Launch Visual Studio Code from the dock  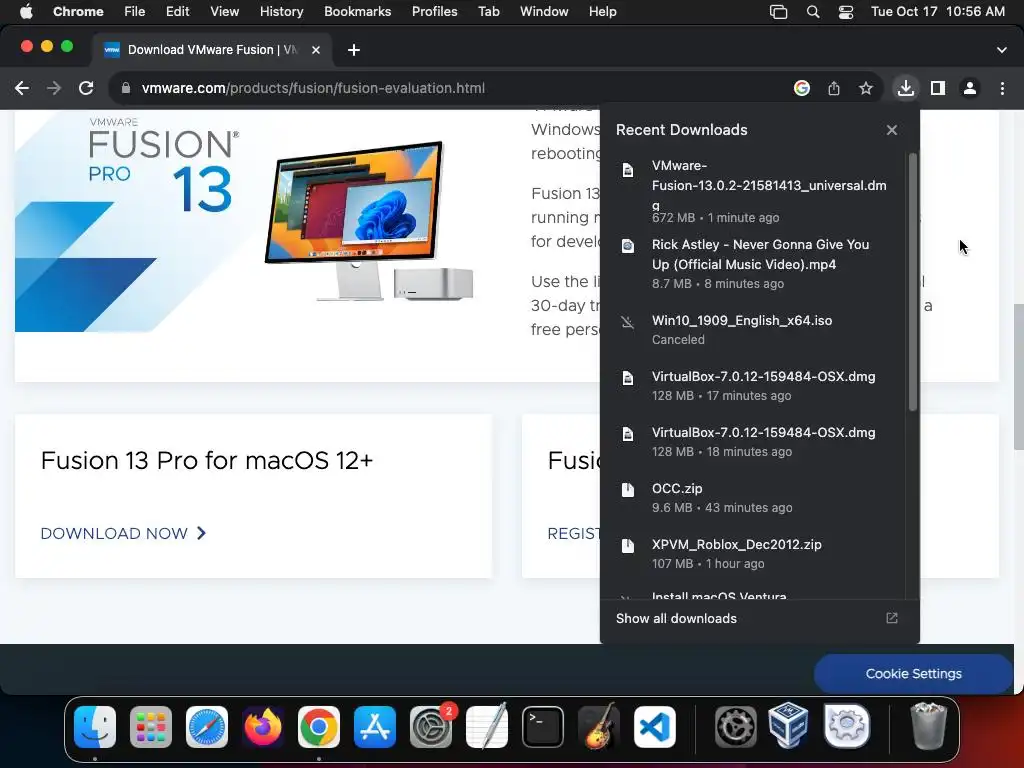(x=654, y=726)
